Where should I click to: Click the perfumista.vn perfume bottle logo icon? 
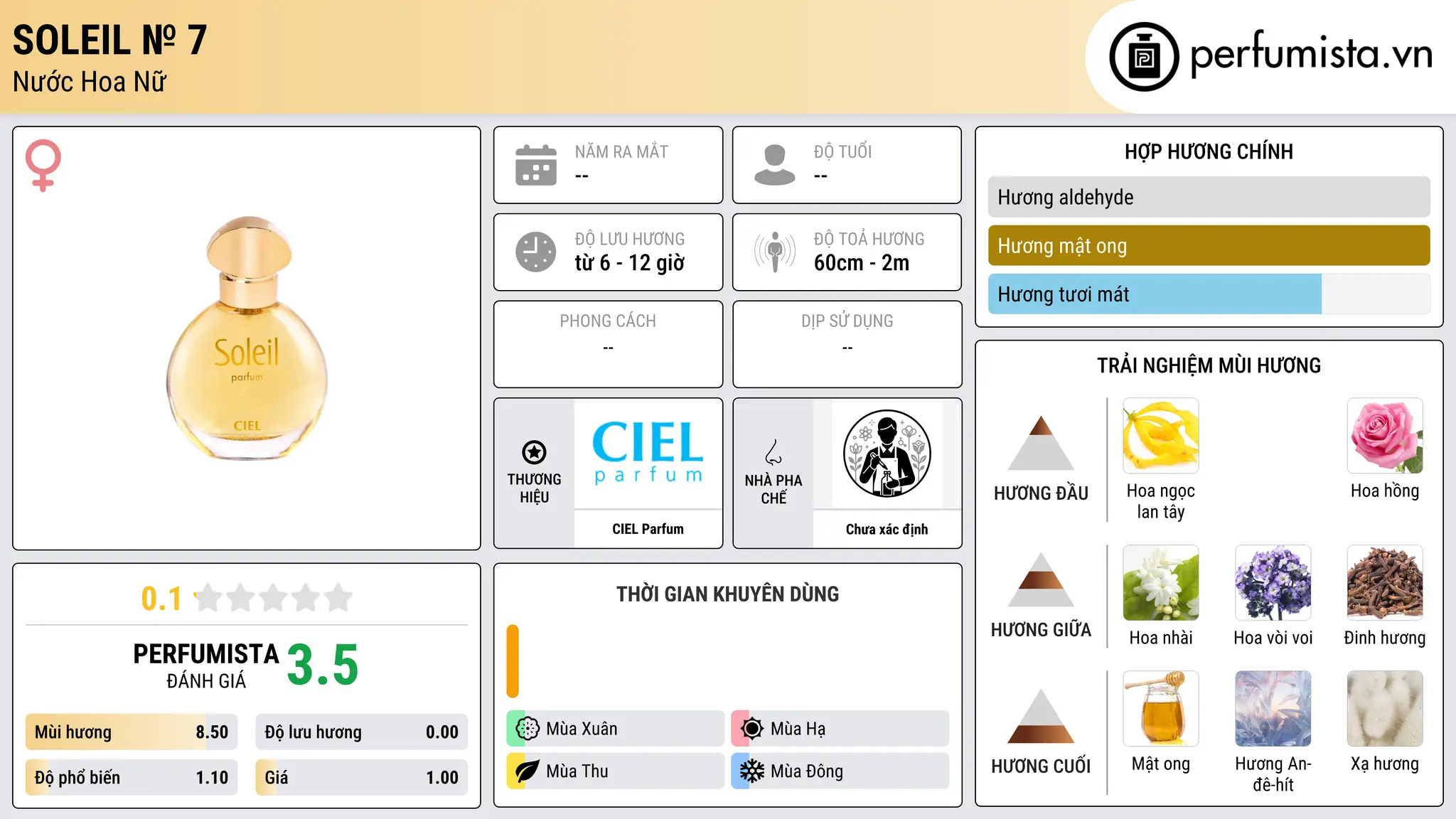(1144, 57)
